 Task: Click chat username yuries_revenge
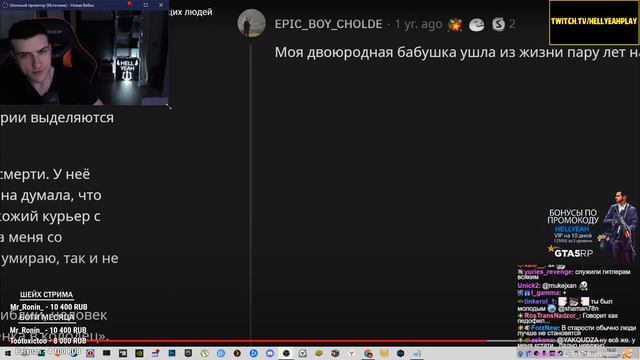click(x=548, y=272)
